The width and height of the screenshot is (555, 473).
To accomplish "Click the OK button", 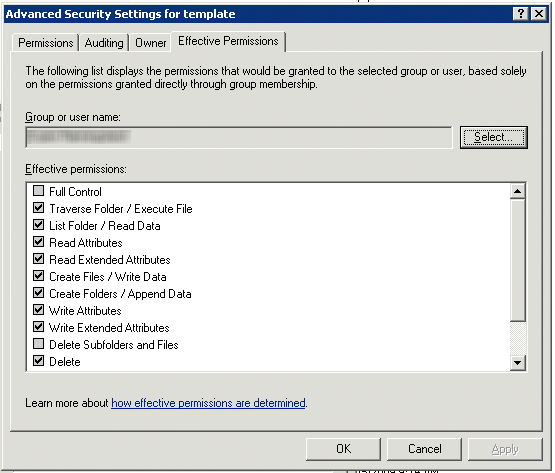I will click(x=343, y=449).
